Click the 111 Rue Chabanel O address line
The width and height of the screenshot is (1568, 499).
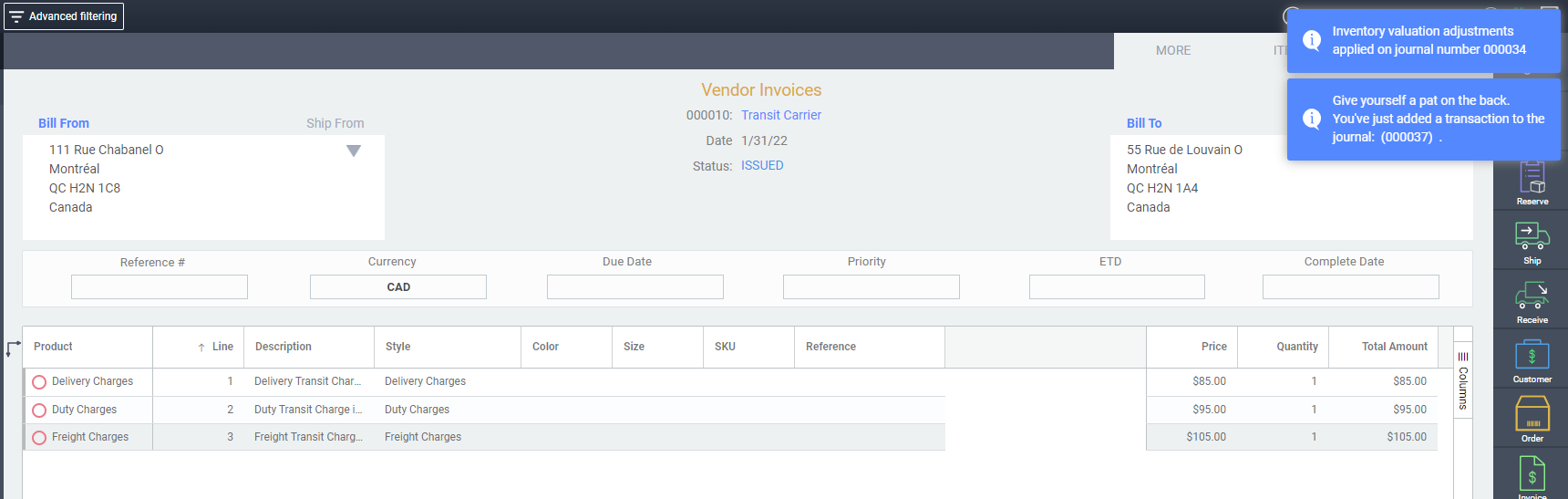click(x=107, y=150)
